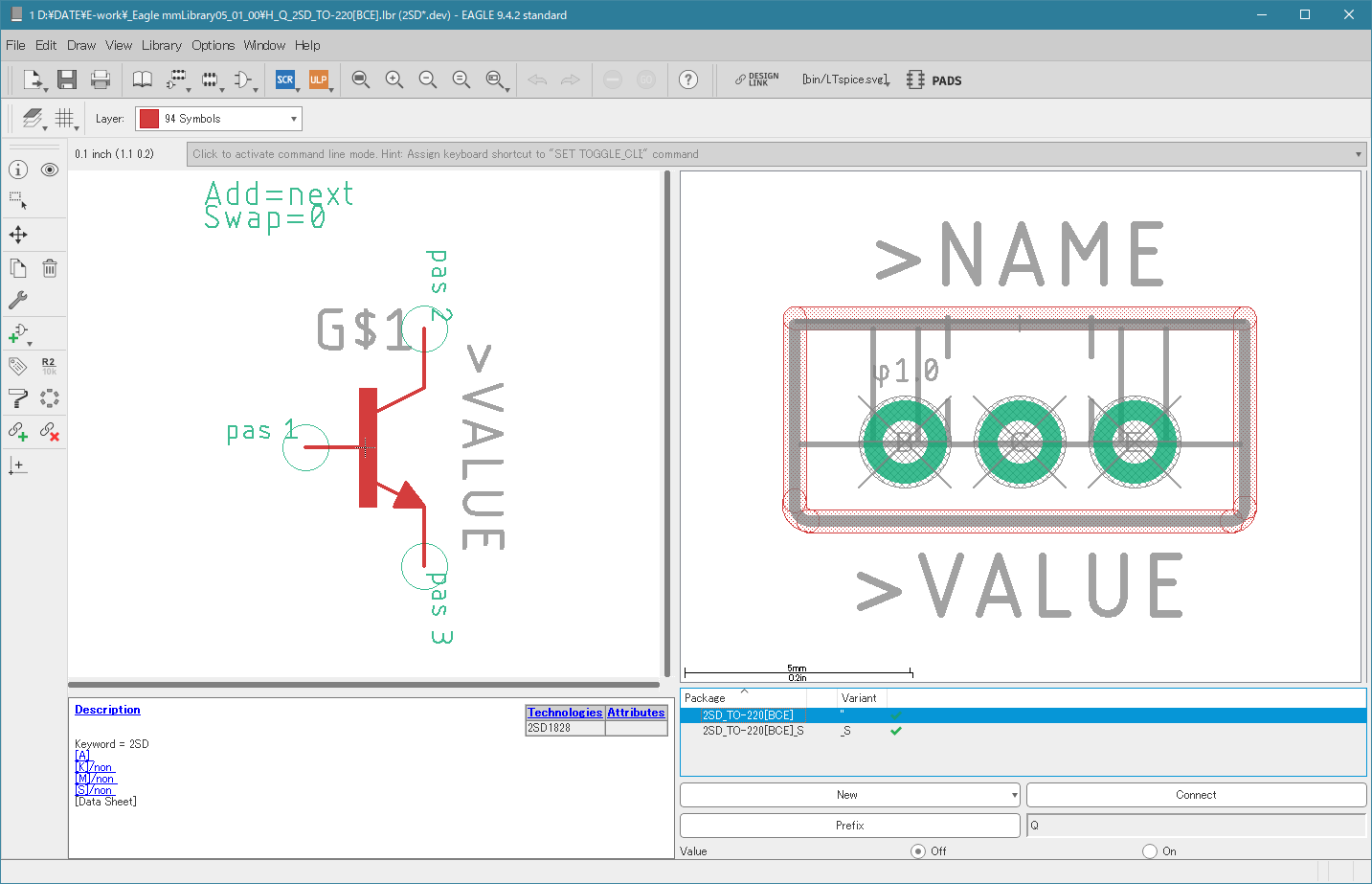Expand the New package dropdown arrow
The image size is (1372, 884).
pyautogui.click(x=1014, y=795)
